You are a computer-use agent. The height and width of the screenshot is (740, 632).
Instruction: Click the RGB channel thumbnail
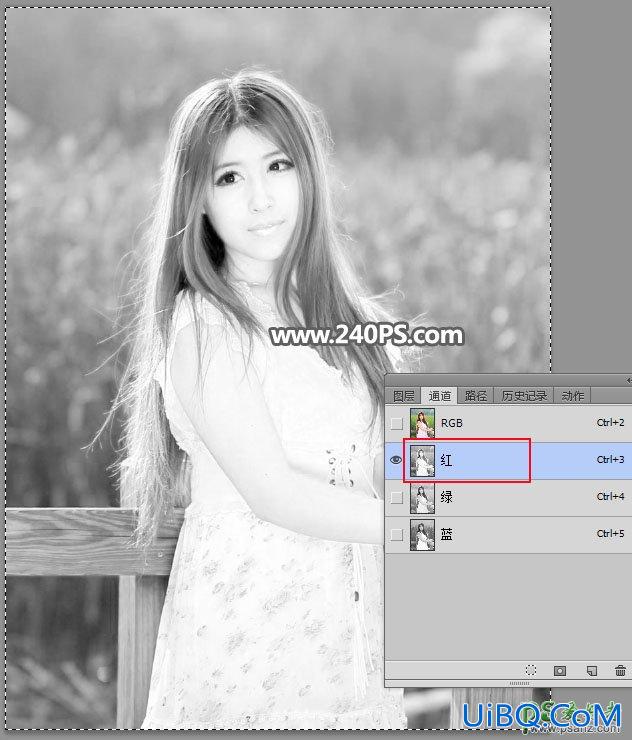[x=422, y=423]
